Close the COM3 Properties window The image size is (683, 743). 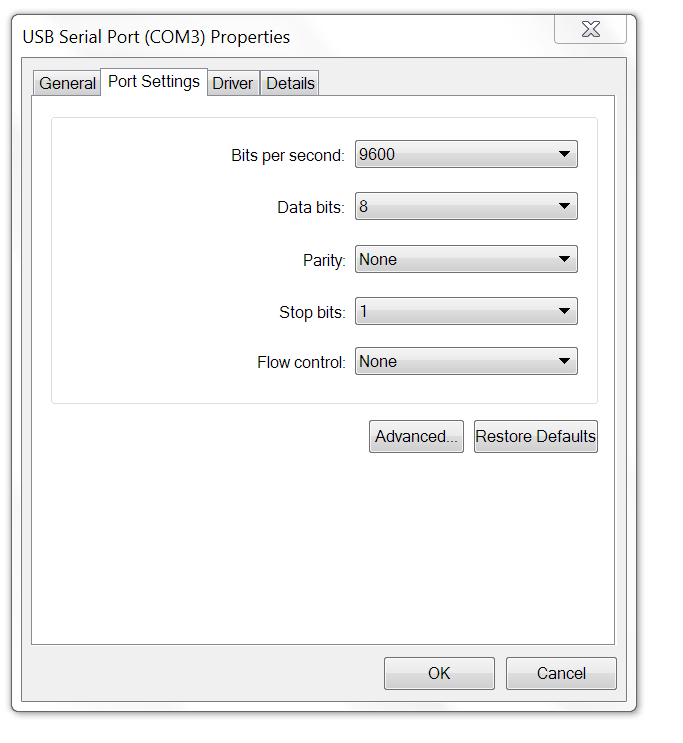[591, 29]
